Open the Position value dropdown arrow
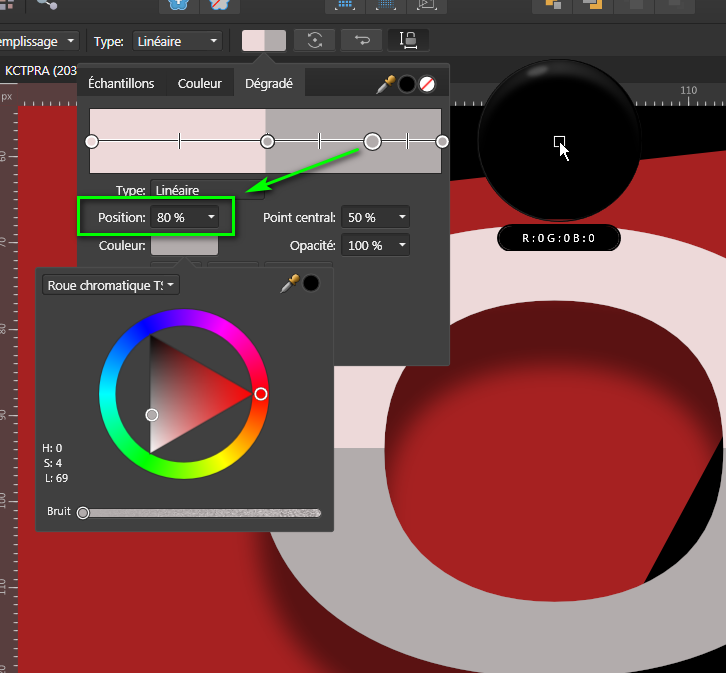The image size is (726, 673). coord(211,217)
